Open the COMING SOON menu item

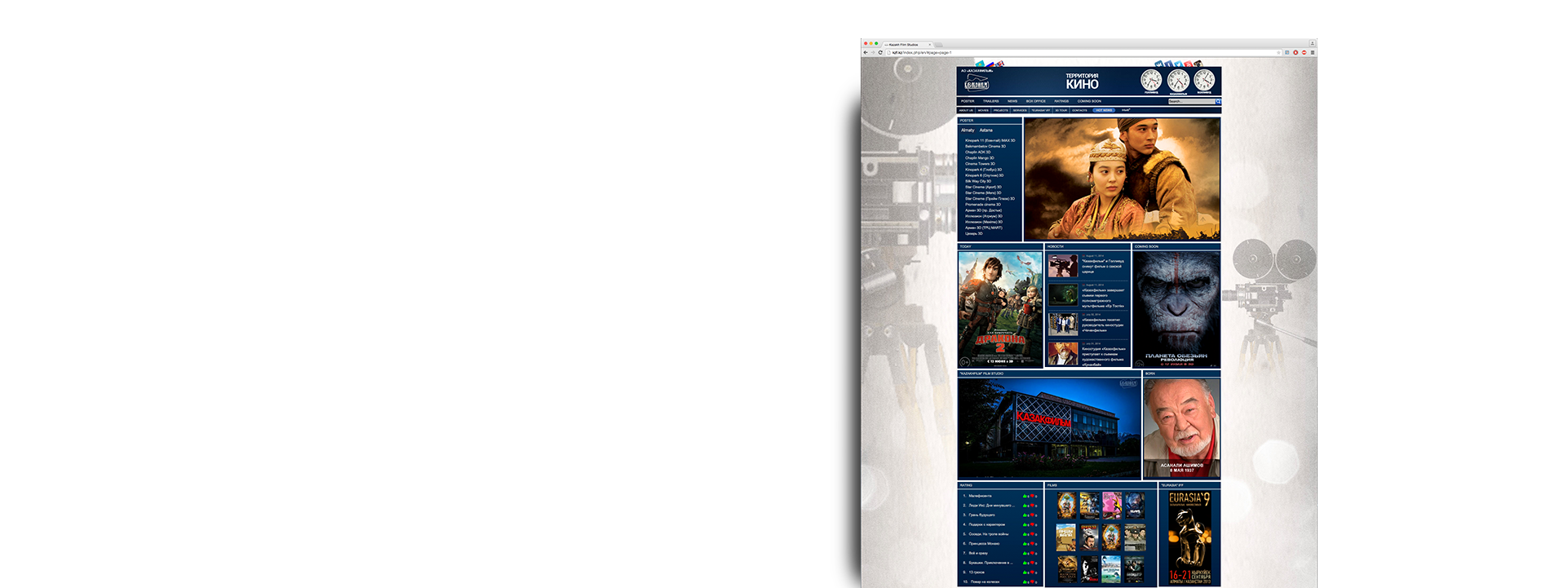pyautogui.click(x=1089, y=101)
